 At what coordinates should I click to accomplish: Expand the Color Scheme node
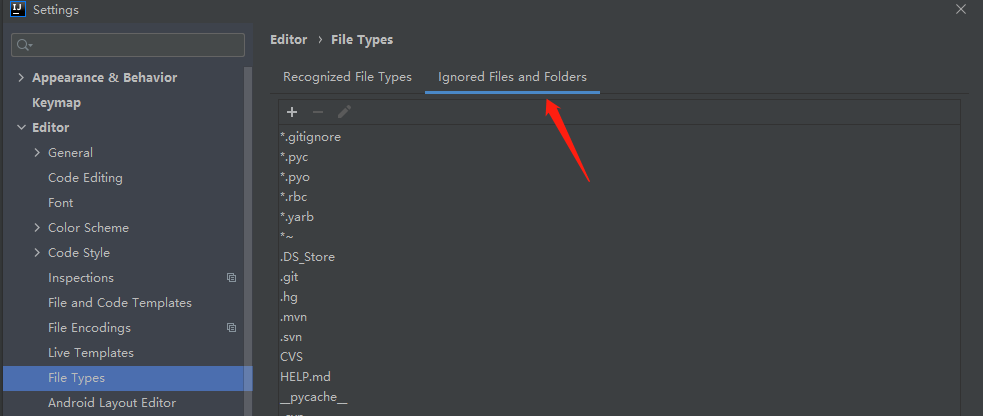tap(37, 228)
